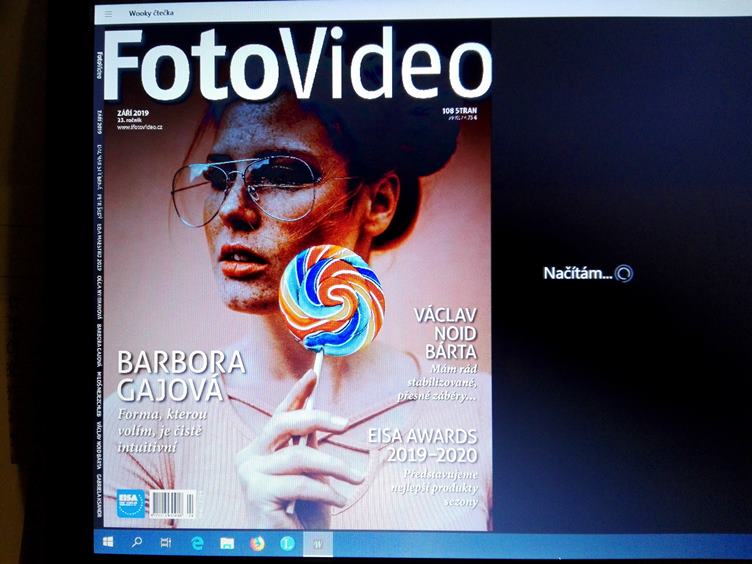Launch Firefox from the taskbar
The image size is (752, 564).
(x=257, y=544)
